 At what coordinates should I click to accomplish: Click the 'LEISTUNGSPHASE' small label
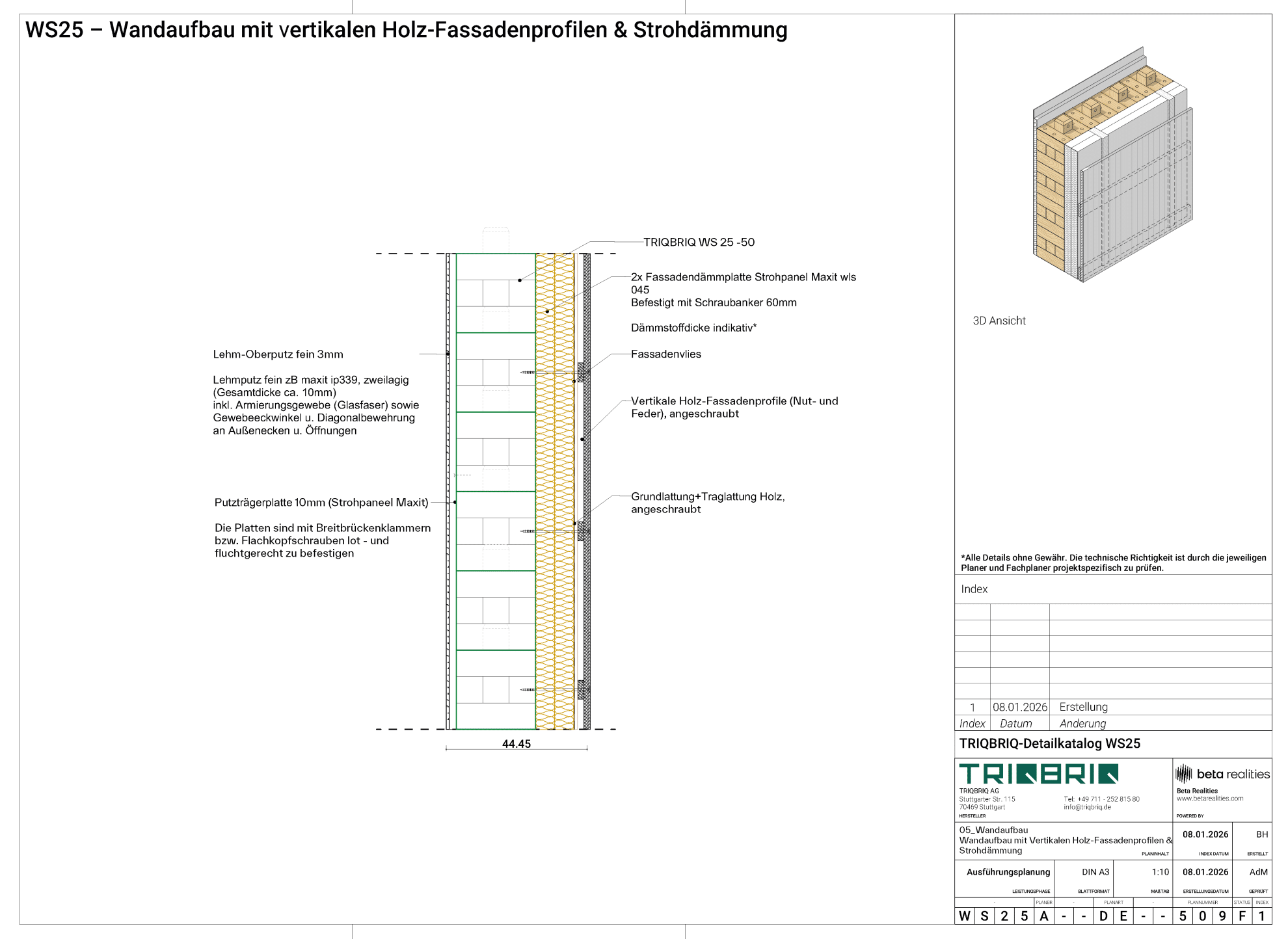1031,892
